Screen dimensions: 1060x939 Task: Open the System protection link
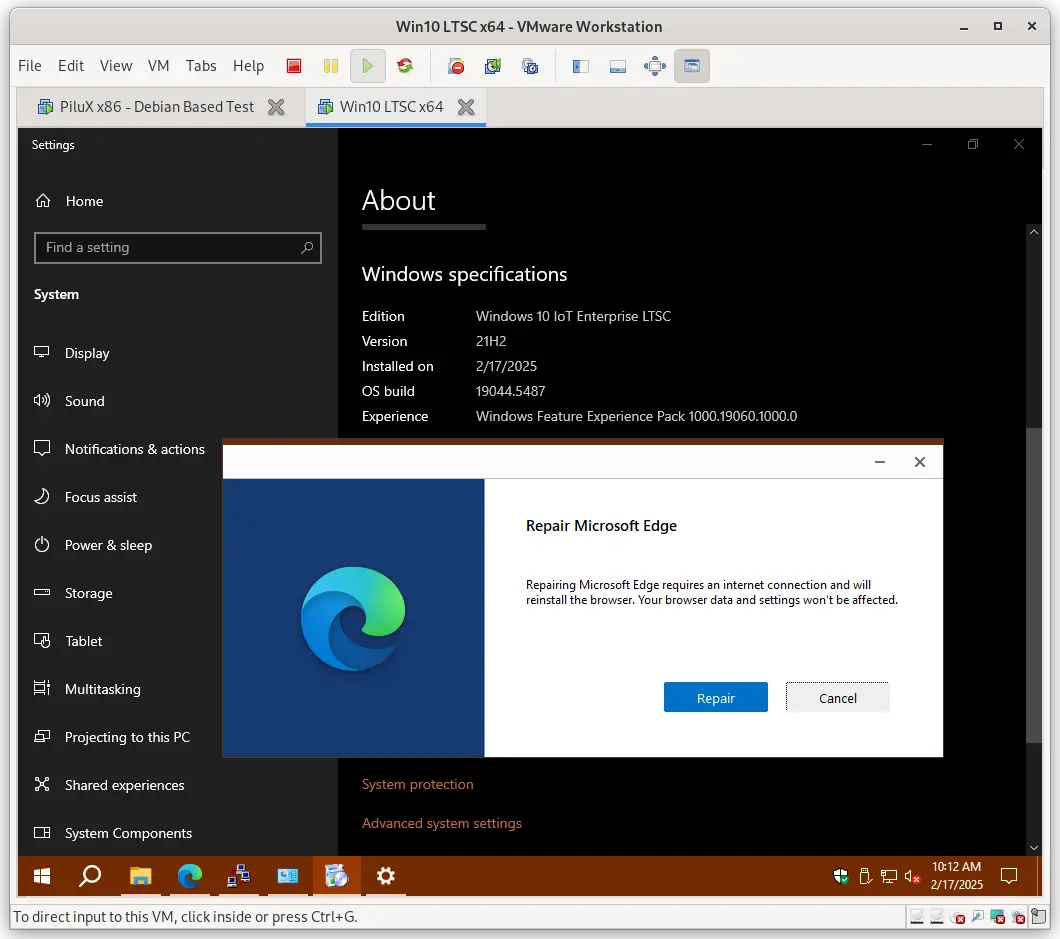coord(417,784)
